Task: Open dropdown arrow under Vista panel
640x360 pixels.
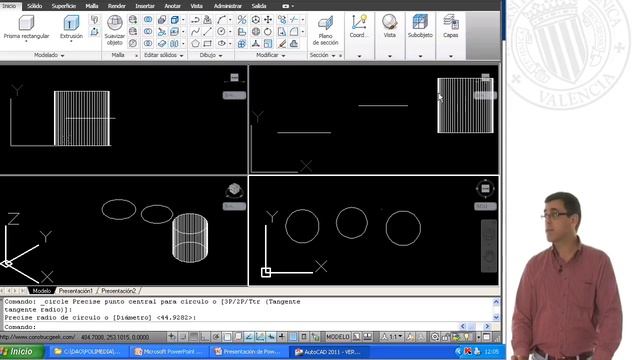Action: coord(390,56)
